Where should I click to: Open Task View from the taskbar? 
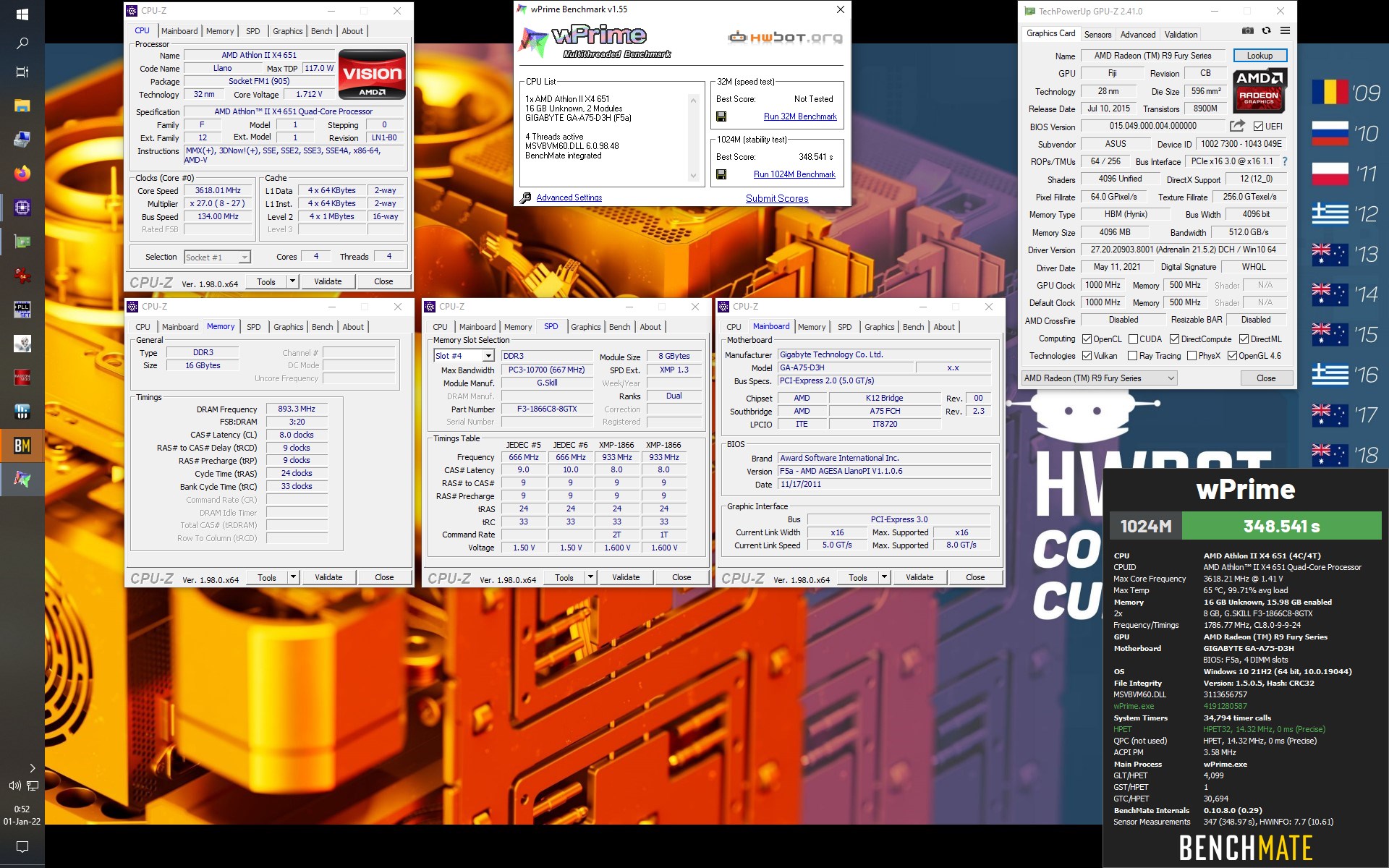22,72
